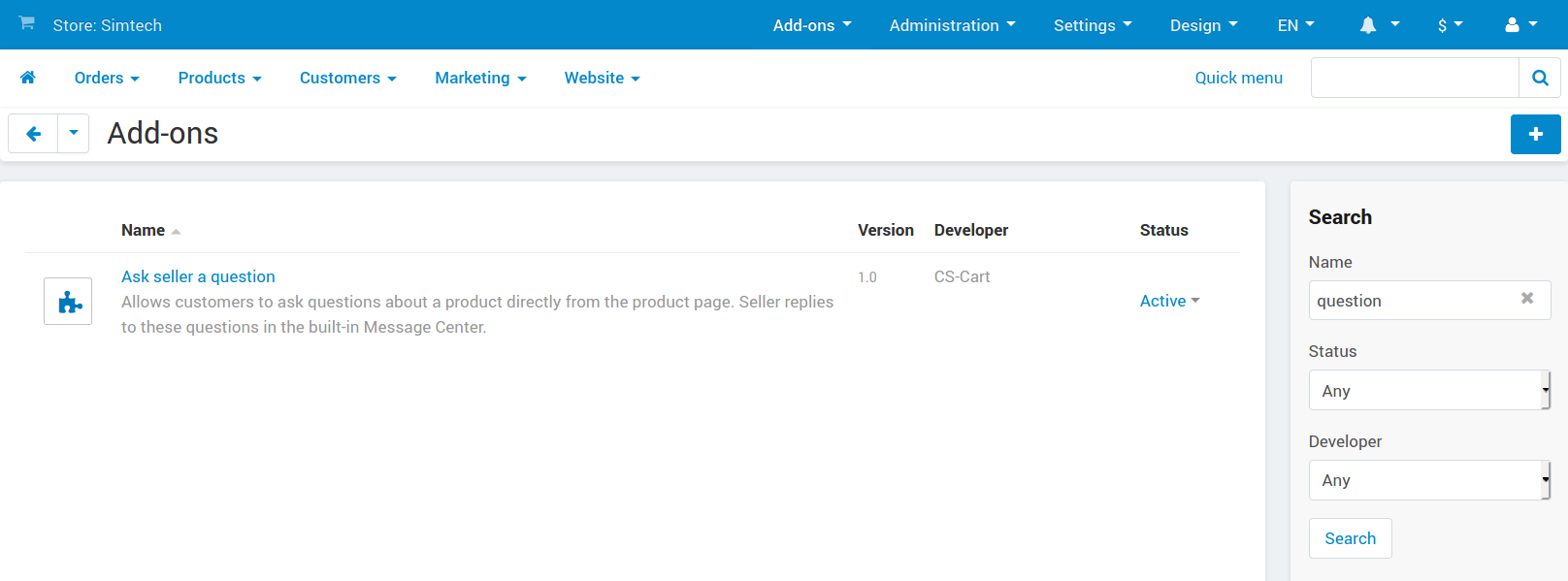Click the version 1.0 cell
Screen dimensions: 1568x581
click(x=866, y=277)
